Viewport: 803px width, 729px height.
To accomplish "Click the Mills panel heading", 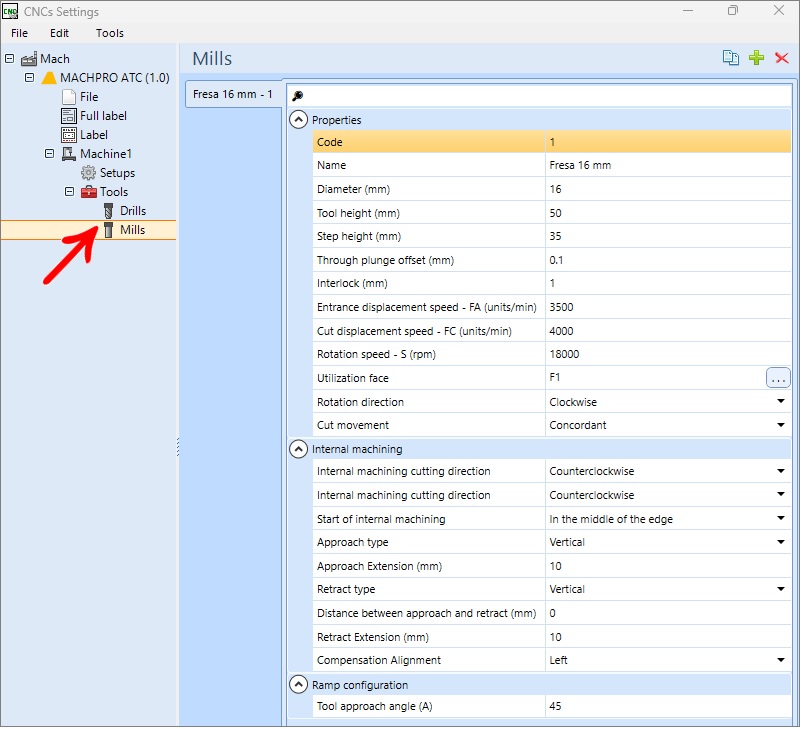I will [212, 58].
